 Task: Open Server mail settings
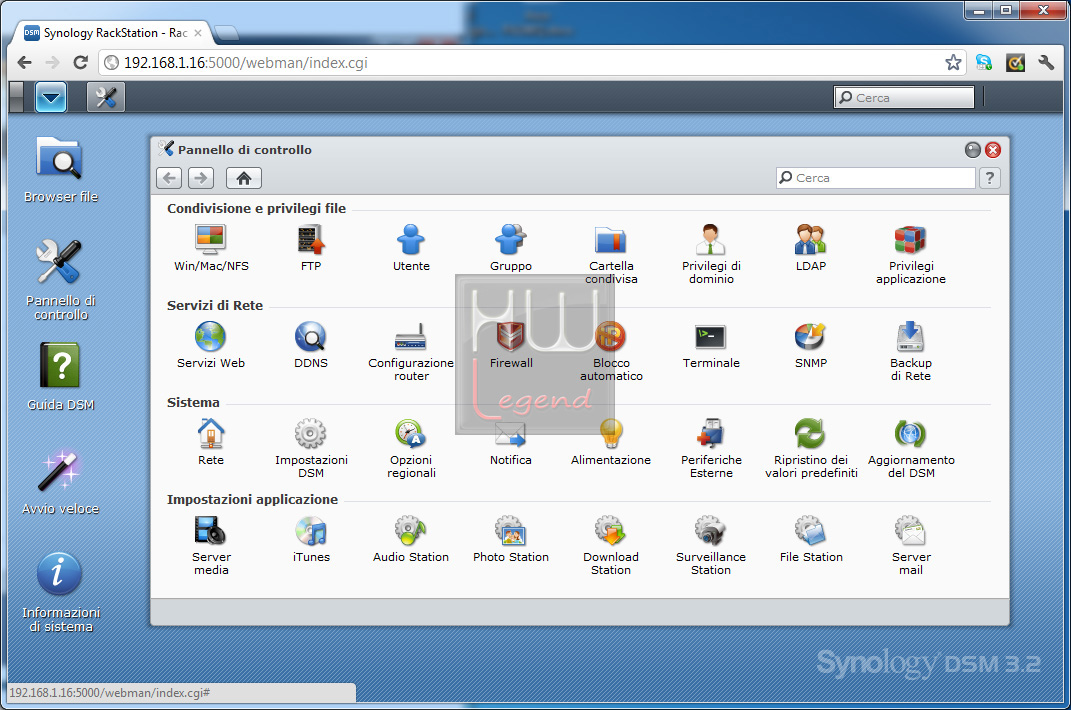click(910, 545)
